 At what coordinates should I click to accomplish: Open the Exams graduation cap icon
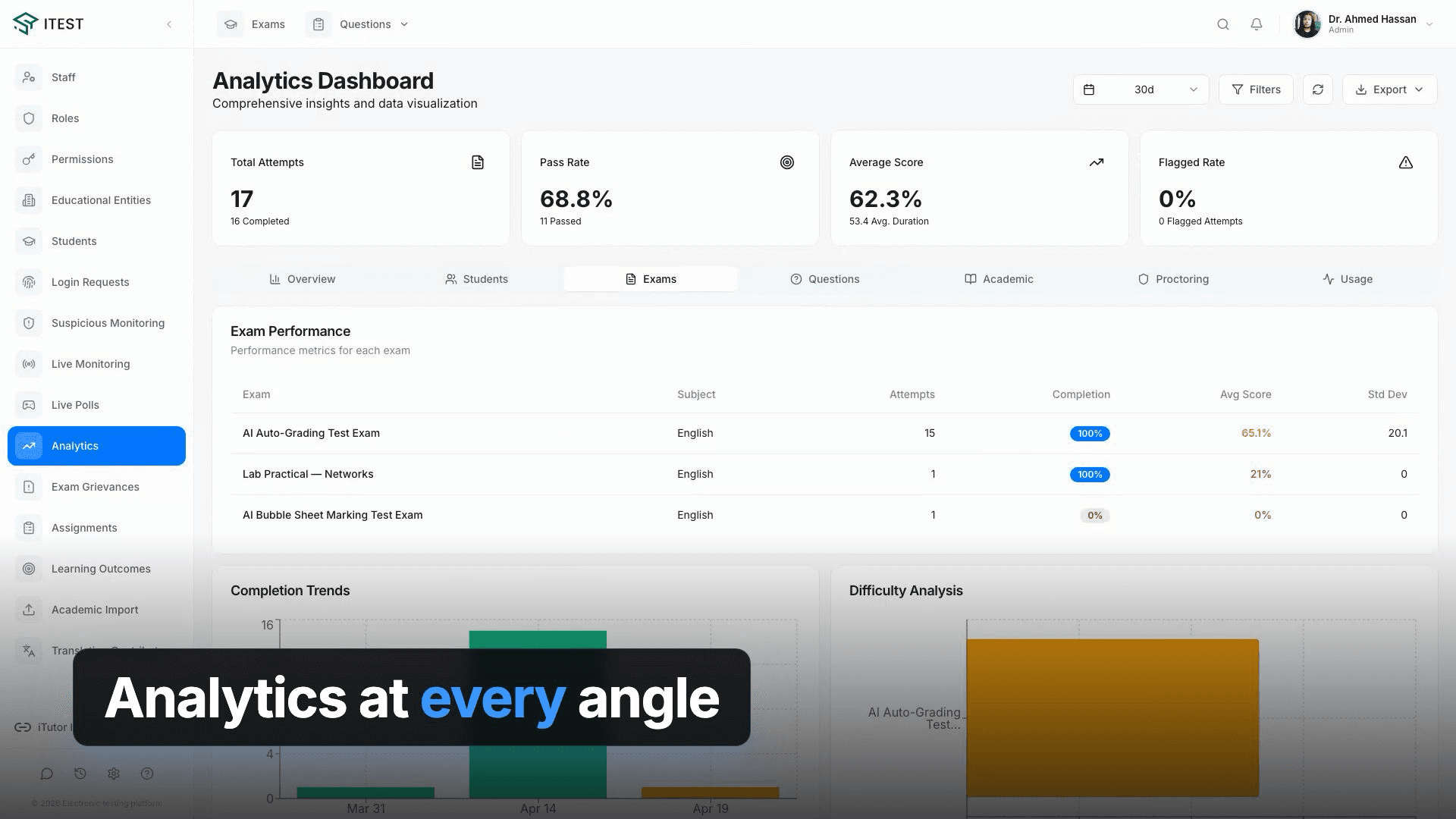click(x=231, y=24)
